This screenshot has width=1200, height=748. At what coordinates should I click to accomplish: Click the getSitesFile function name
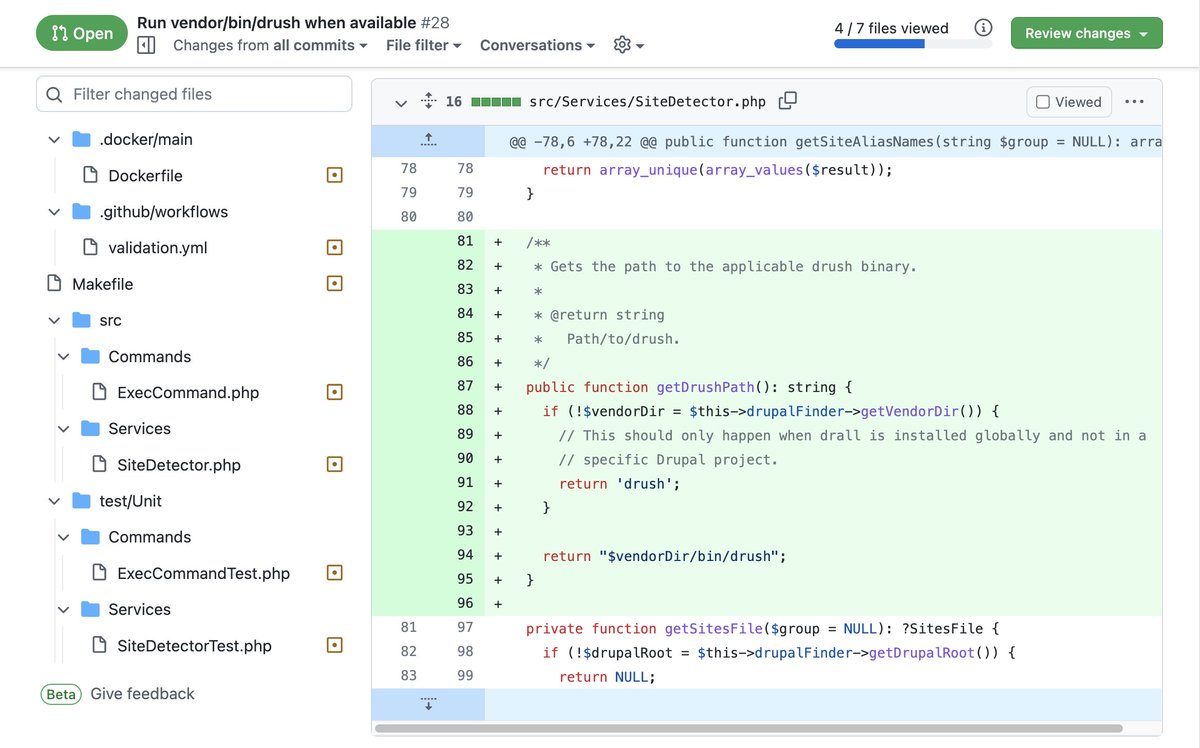click(x=714, y=629)
